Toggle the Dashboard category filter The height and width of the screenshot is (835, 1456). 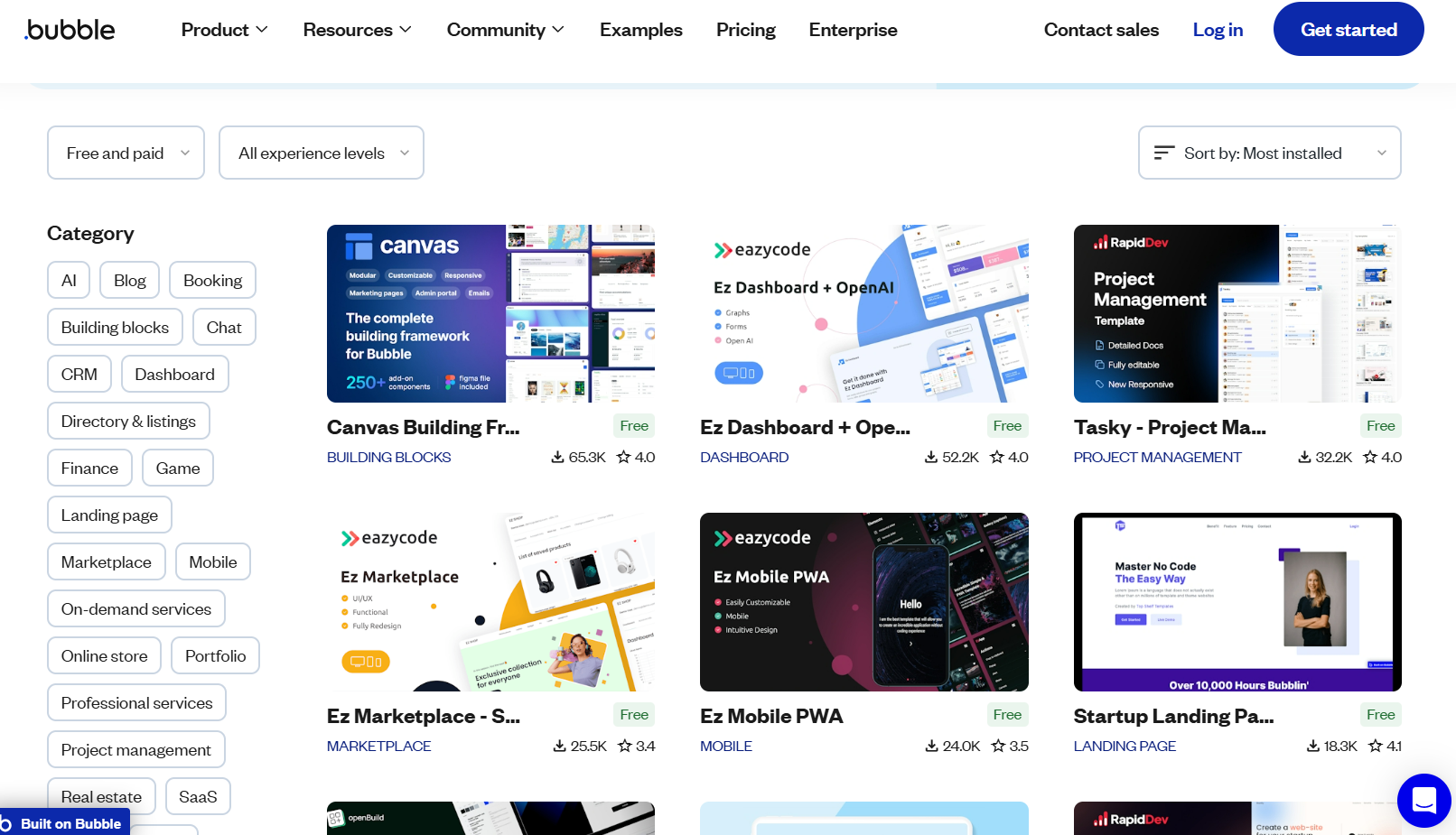tap(174, 374)
